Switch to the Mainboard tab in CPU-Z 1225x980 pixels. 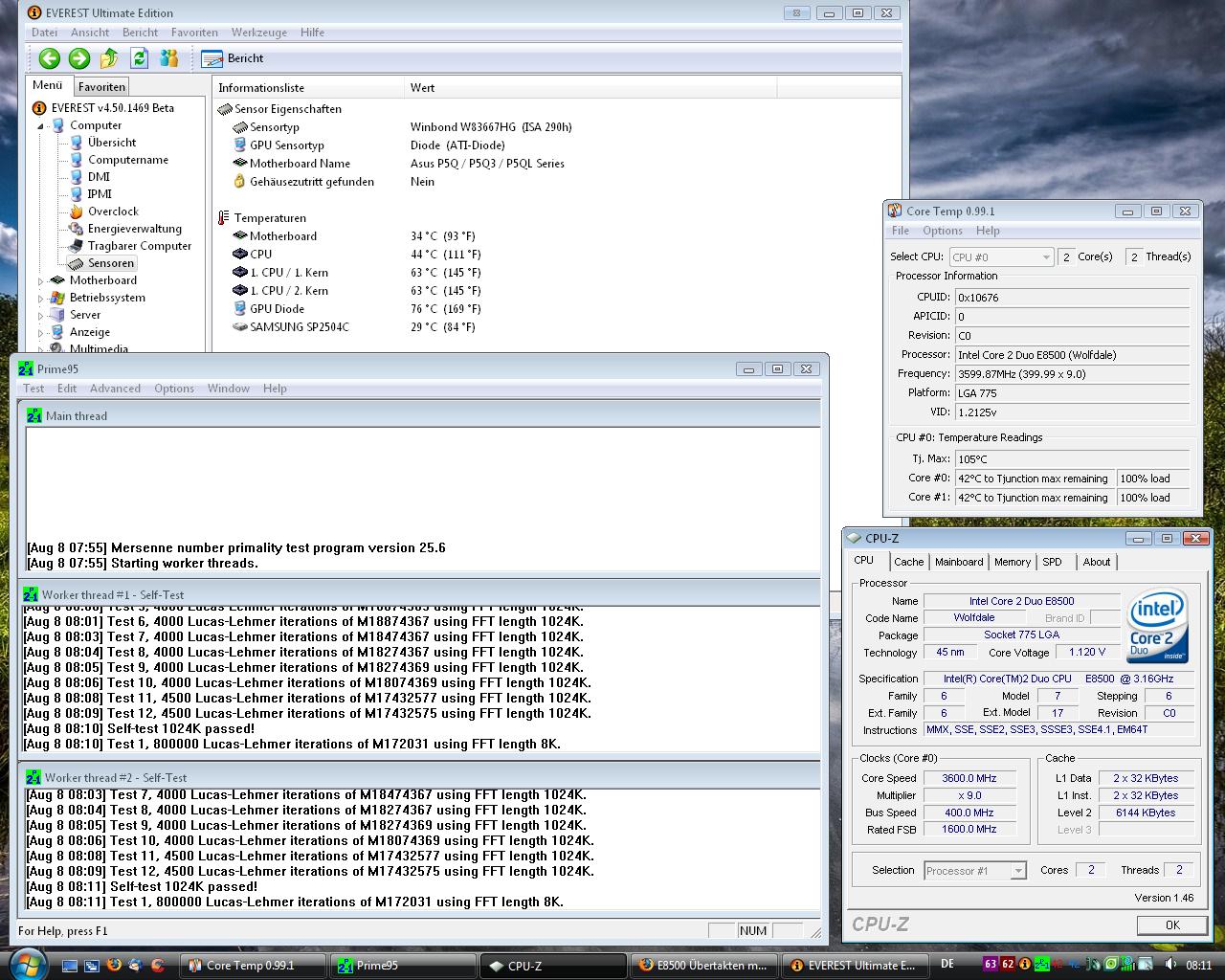pos(959,563)
